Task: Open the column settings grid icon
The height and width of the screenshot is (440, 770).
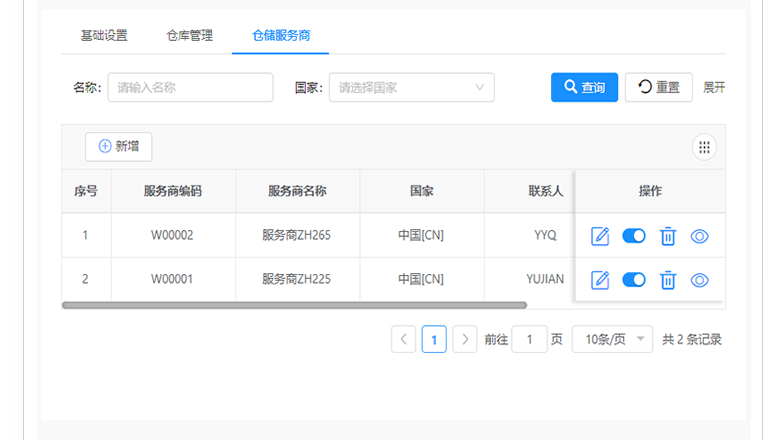Action: tap(704, 147)
